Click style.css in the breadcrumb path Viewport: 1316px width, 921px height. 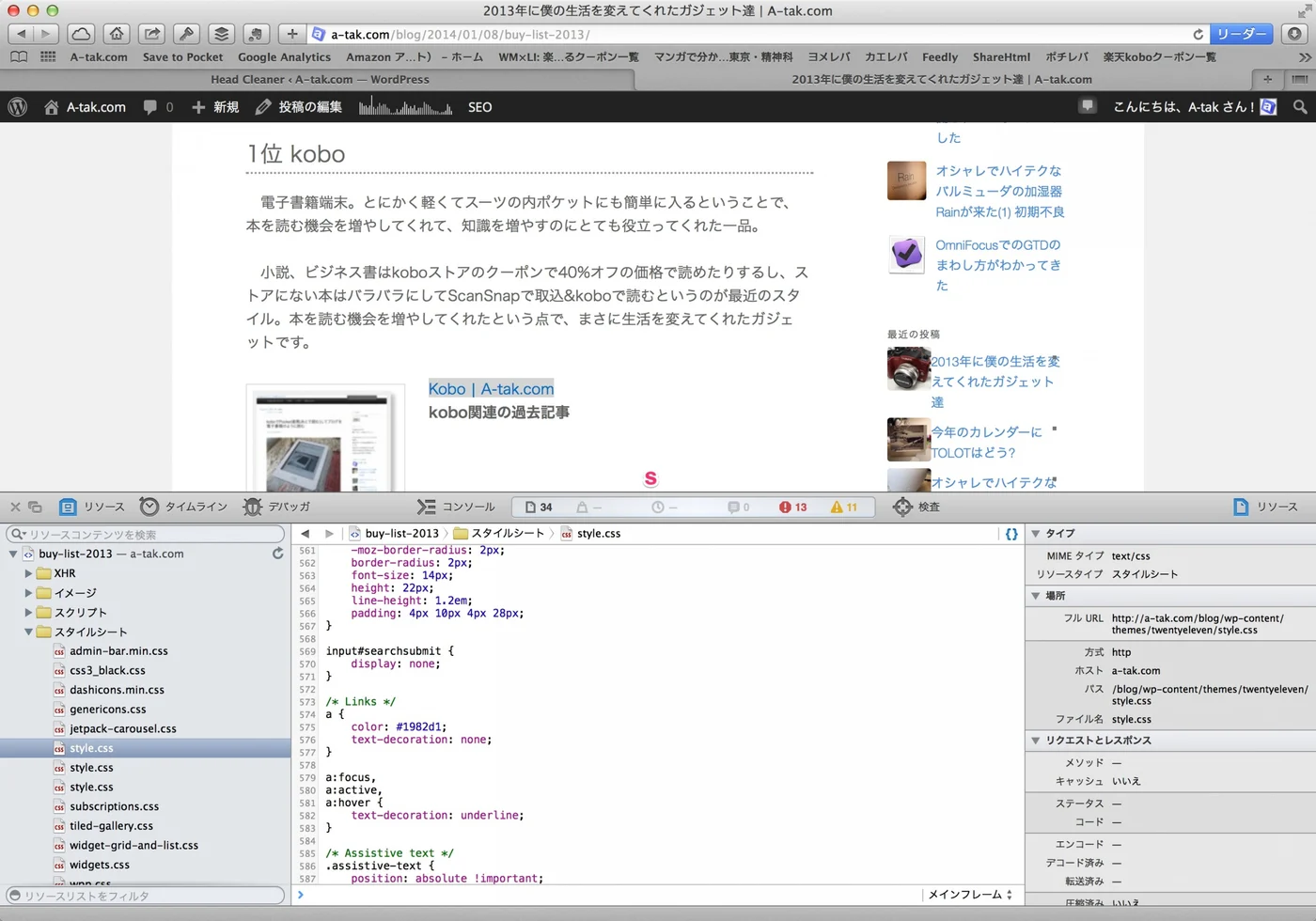(x=599, y=534)
